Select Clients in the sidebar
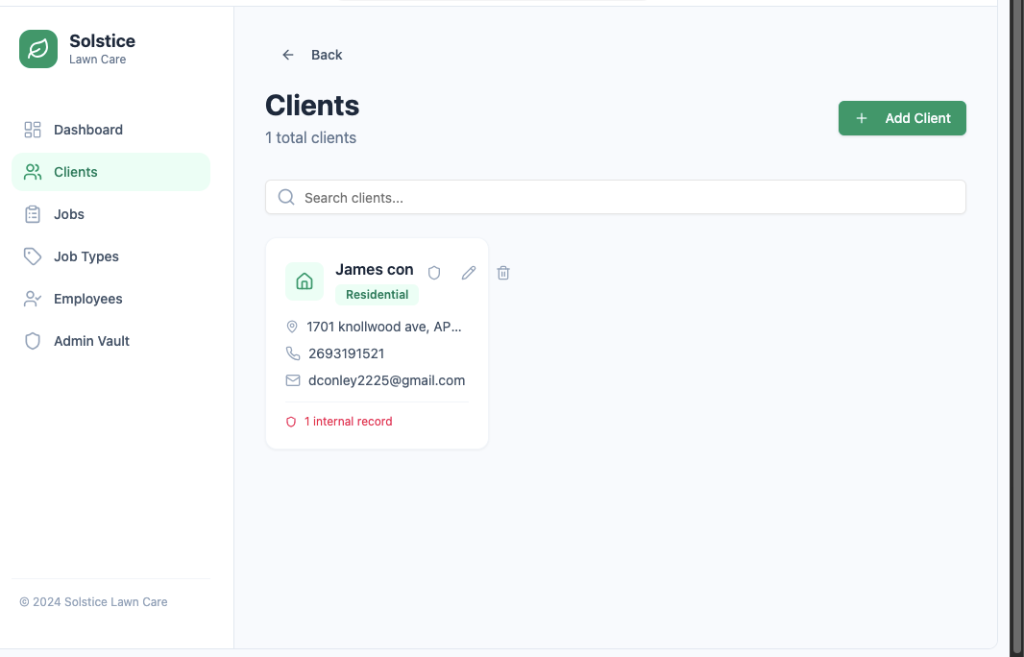1024x657 pixels. point(111,172)
